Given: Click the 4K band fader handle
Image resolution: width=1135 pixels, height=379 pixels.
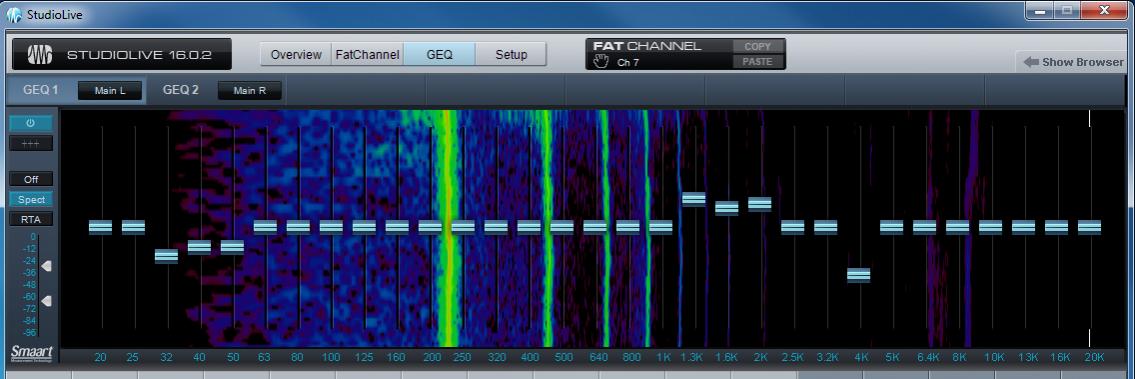Looking at the screenshot, I should (858, 275).
